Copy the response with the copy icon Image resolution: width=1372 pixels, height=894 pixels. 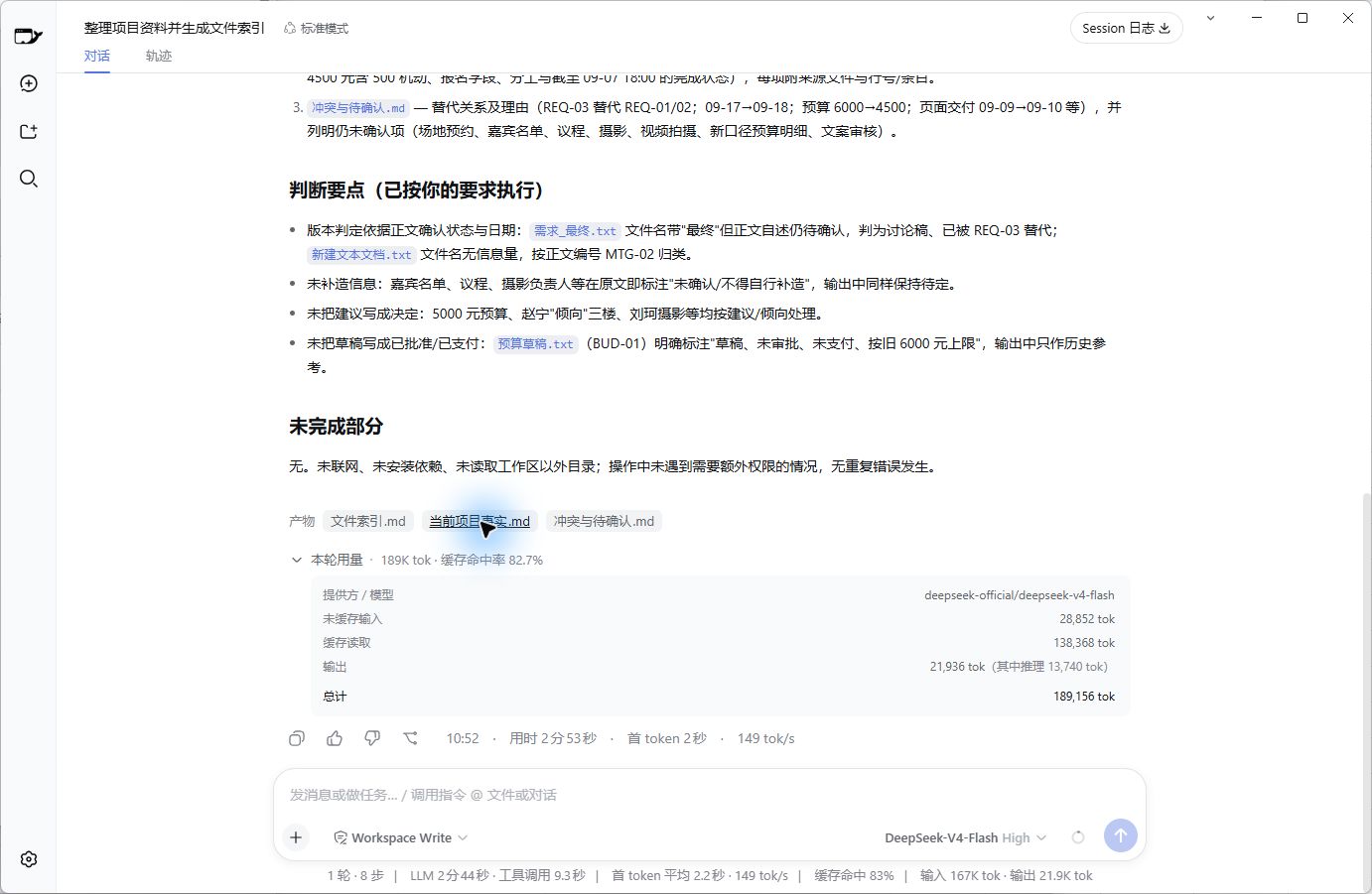tap(297, 738)
